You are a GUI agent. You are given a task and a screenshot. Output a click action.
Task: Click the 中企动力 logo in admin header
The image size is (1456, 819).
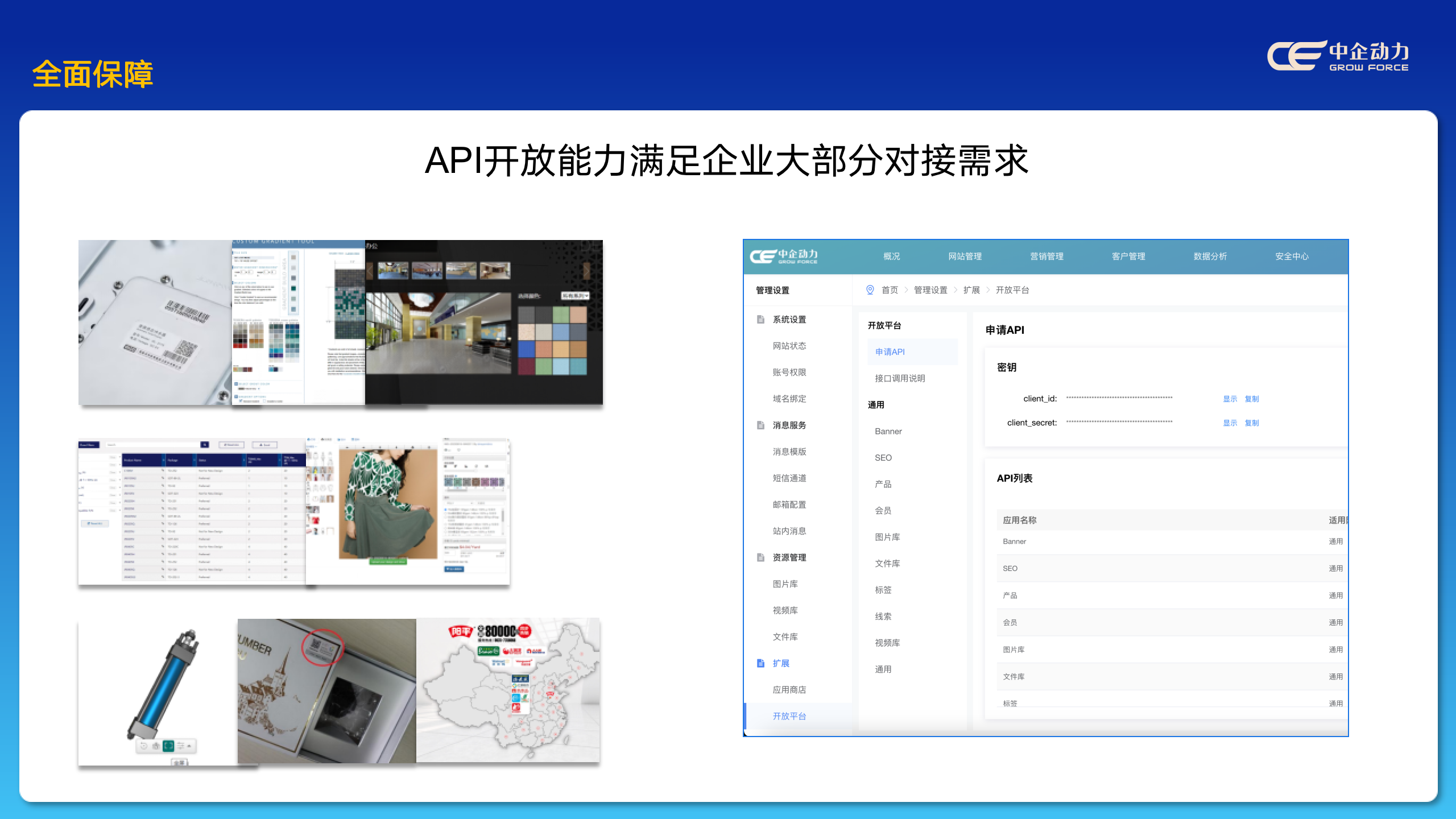coord(784,257)
